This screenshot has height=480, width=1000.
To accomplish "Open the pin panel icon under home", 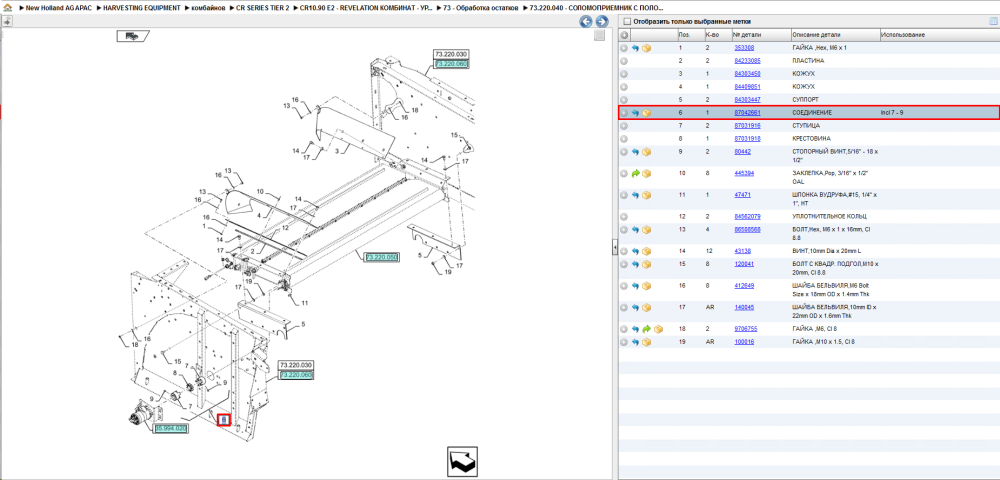I will (6, 22).
